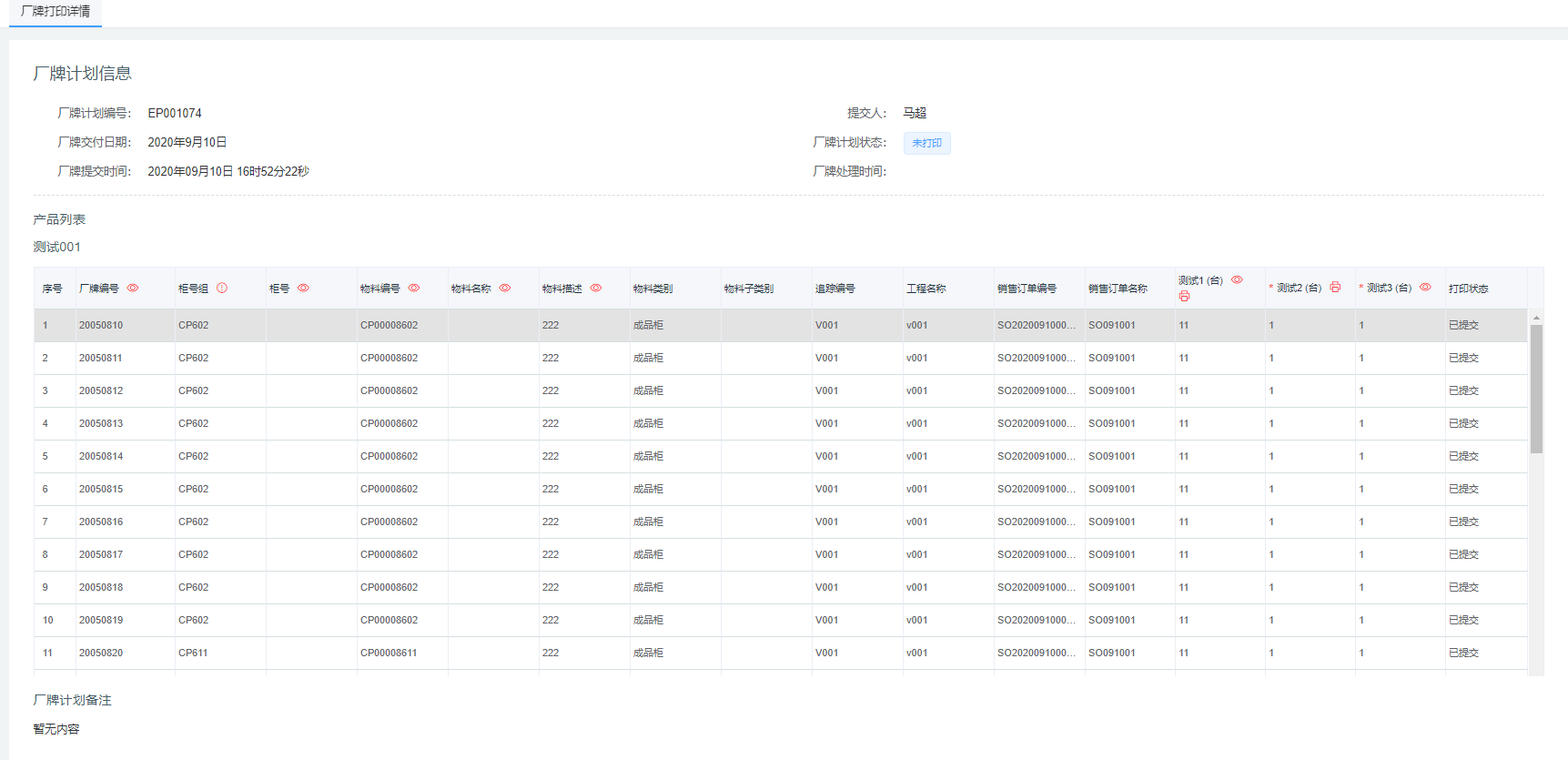The width and height of the screenshot is (1568, 760).
Task: Click the eye icon beside 柜号 header
Action: click(x=303, y=288)
